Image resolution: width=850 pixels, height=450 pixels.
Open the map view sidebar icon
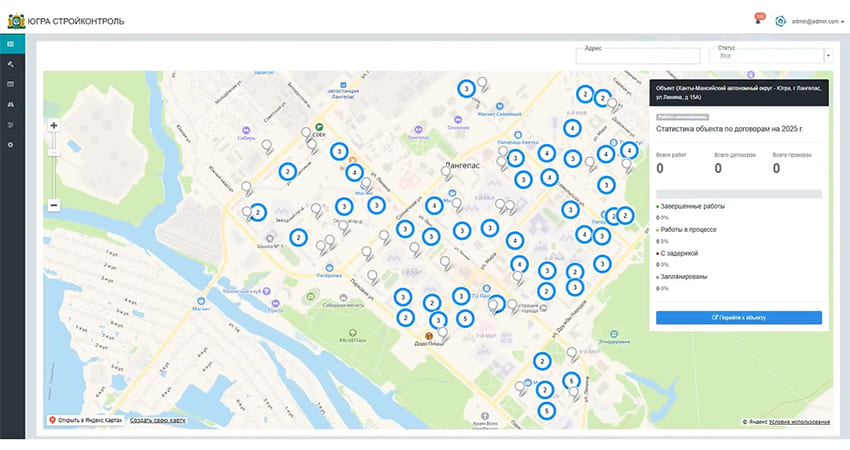point(10,44)
